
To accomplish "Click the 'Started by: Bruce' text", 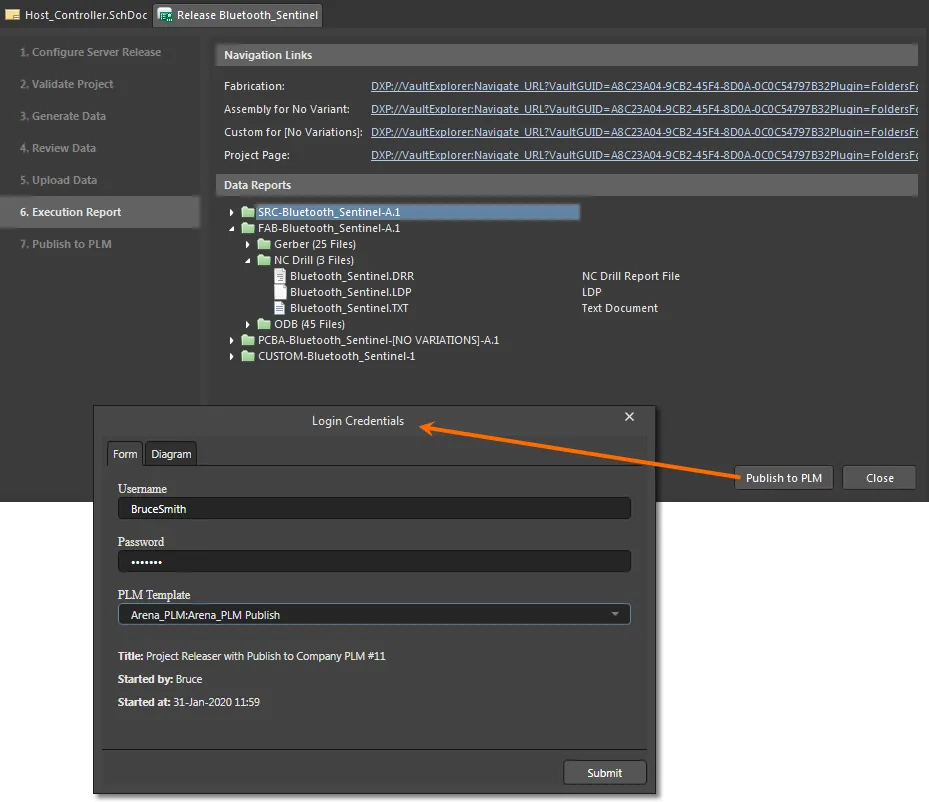I will pyautogui.click(x=159, y=679).
